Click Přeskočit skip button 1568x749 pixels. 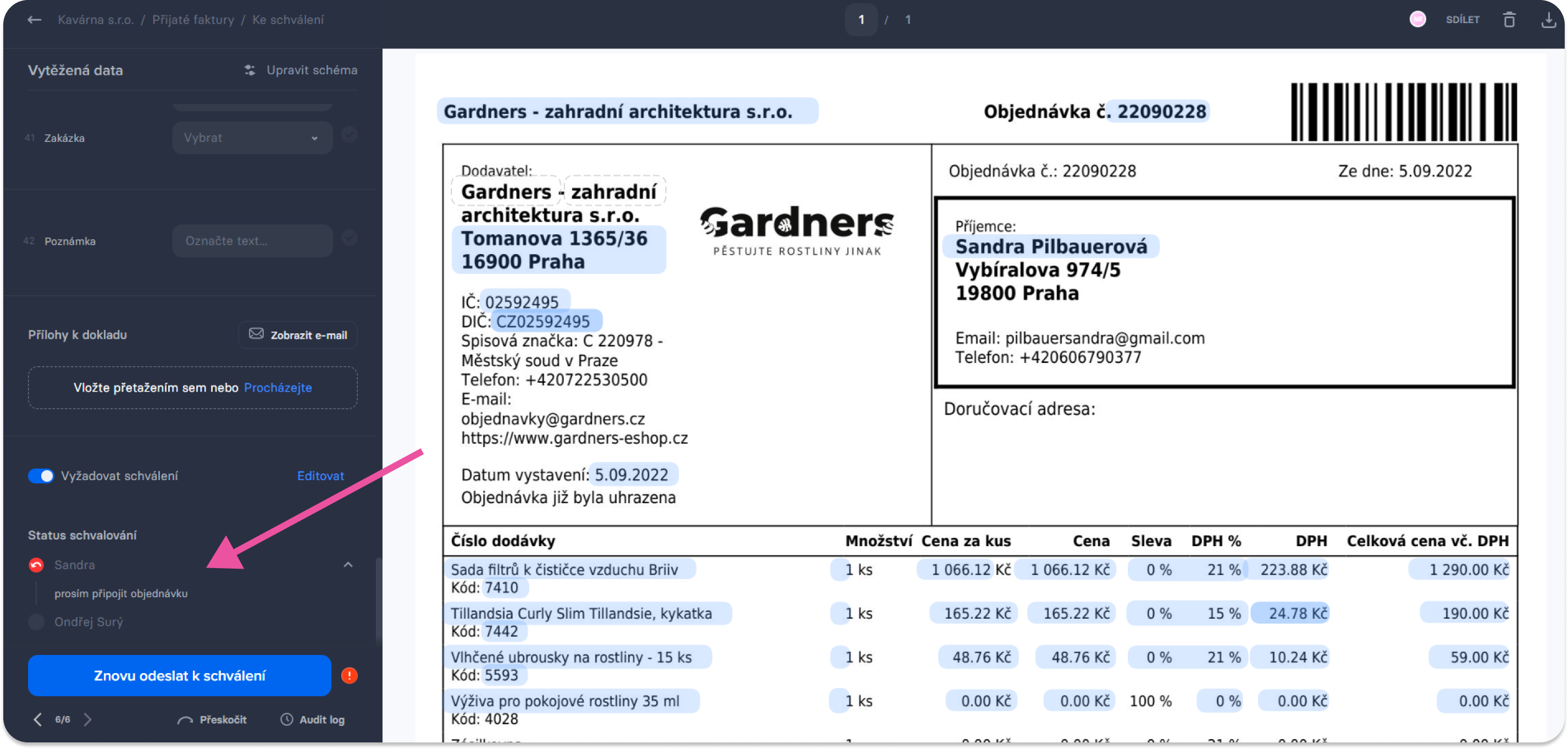(212, 720)
